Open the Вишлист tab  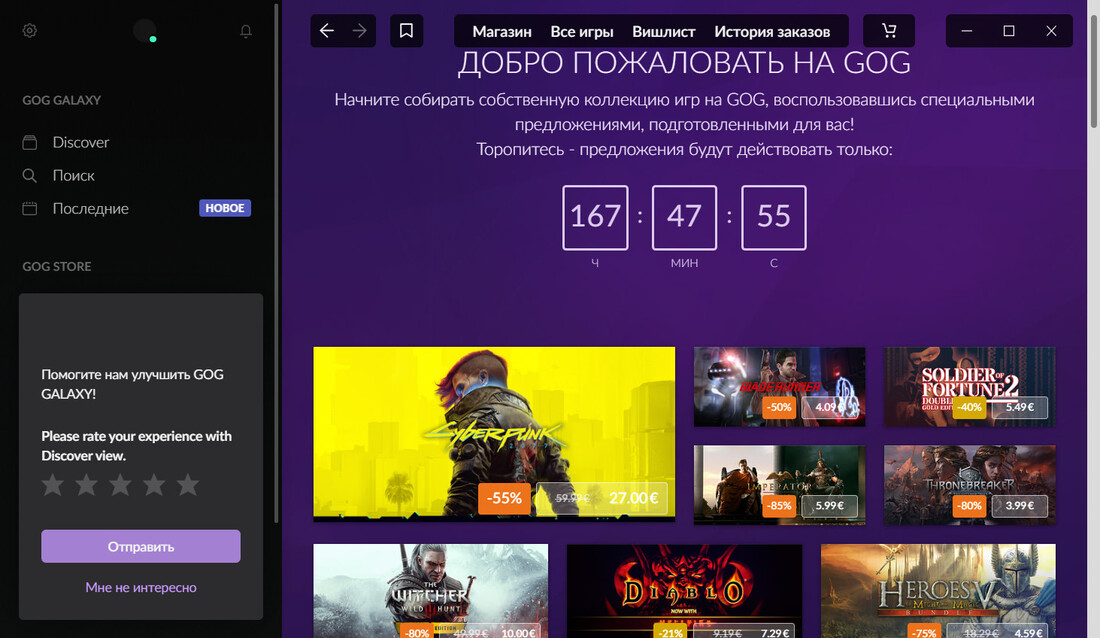click(x=664, y=32)
